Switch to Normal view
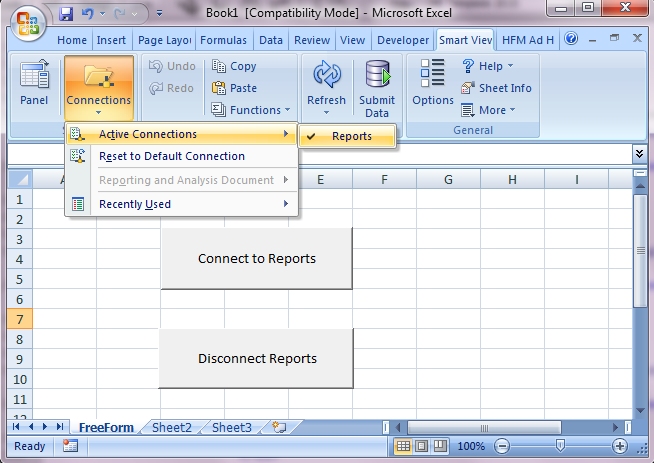This screenshot has height=463, width=654. tap(403, 446)
